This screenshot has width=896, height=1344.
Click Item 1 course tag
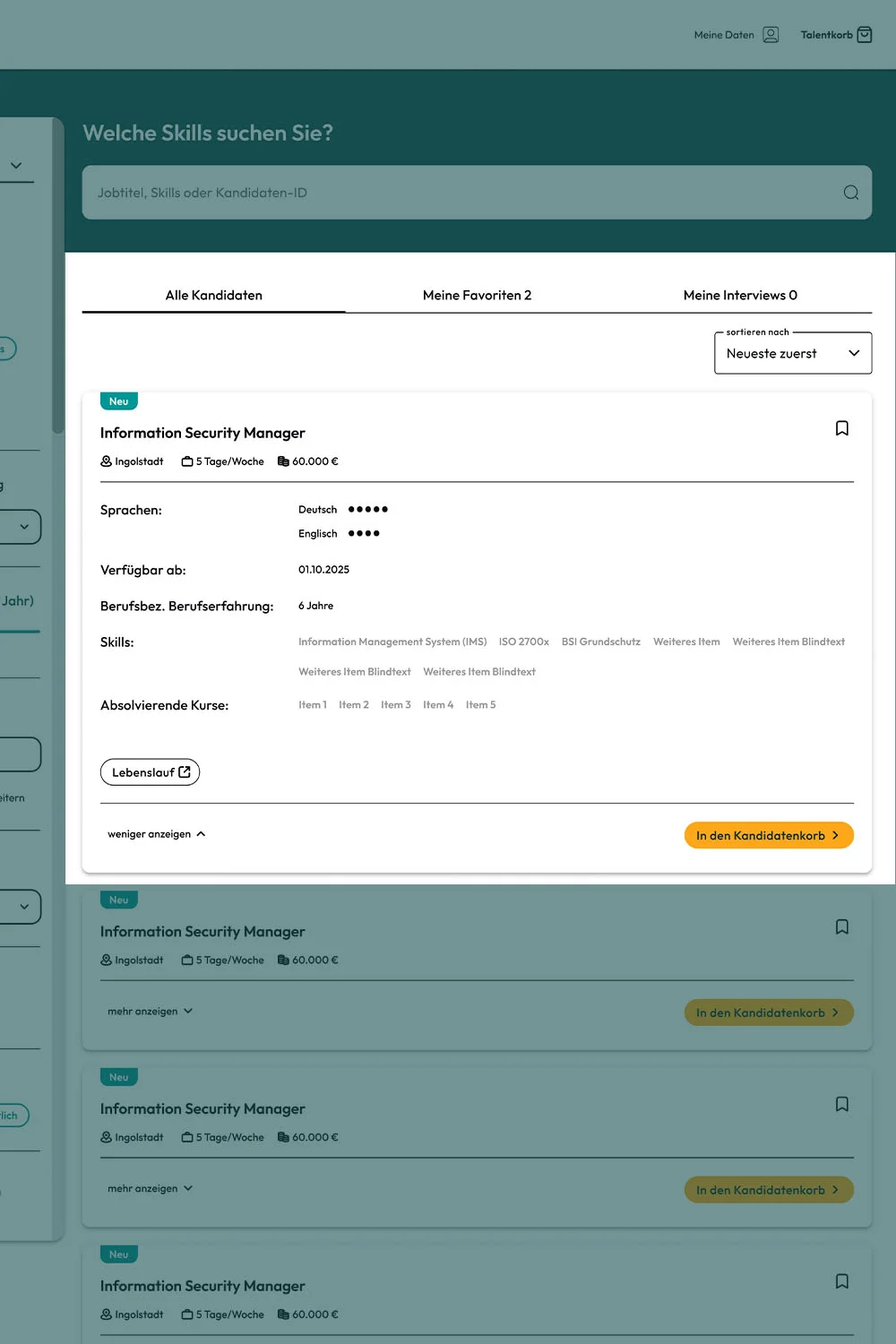click(x=313, y=705)
